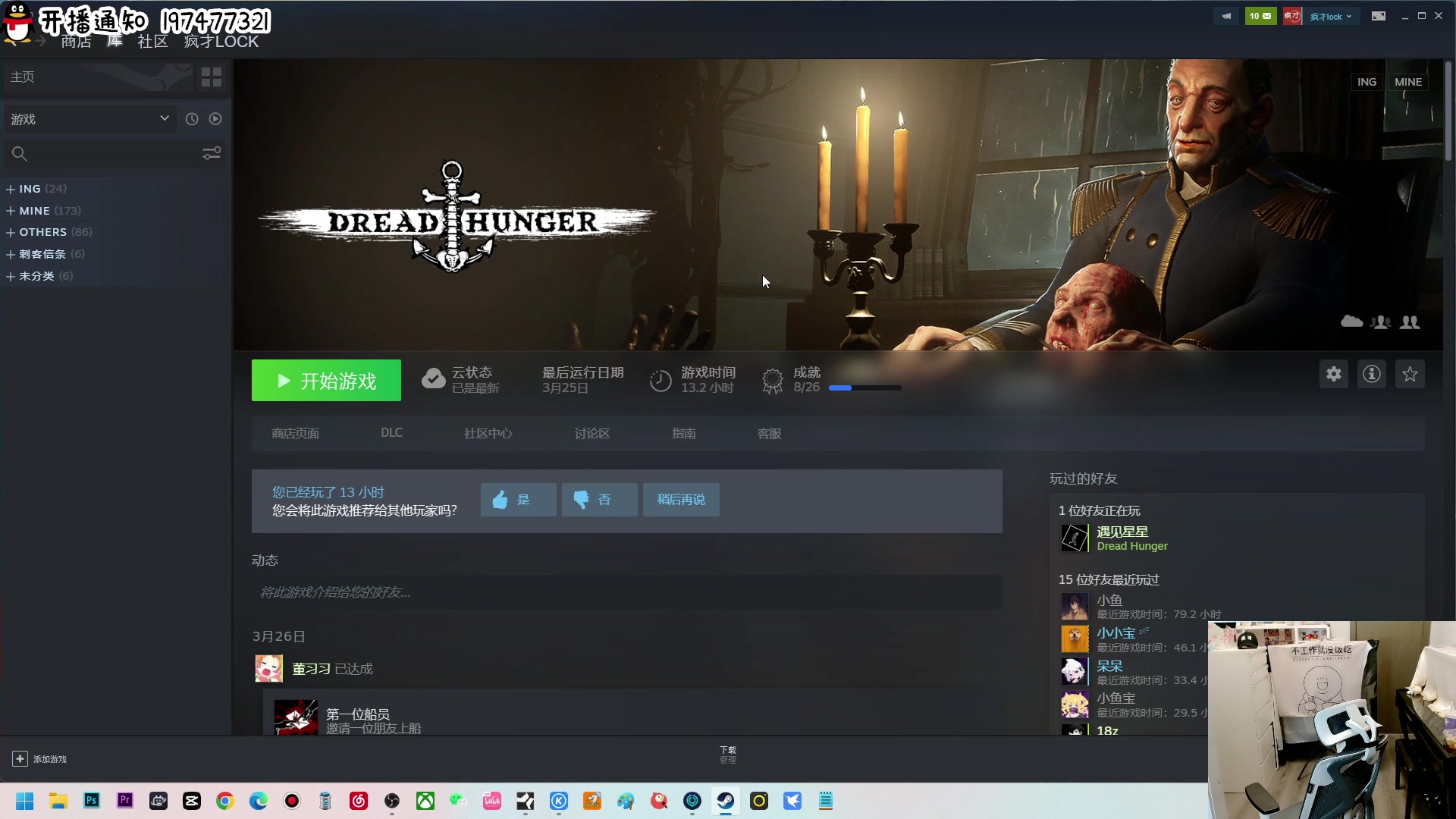Open the 社区 menu in Steam header
The image size is (1456, 819).
click(x=152, y=42)
